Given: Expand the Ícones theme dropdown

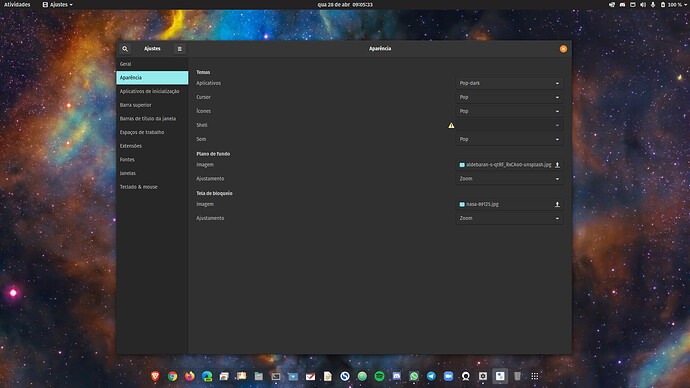Looking at the screenshot, I should (509, 111).
